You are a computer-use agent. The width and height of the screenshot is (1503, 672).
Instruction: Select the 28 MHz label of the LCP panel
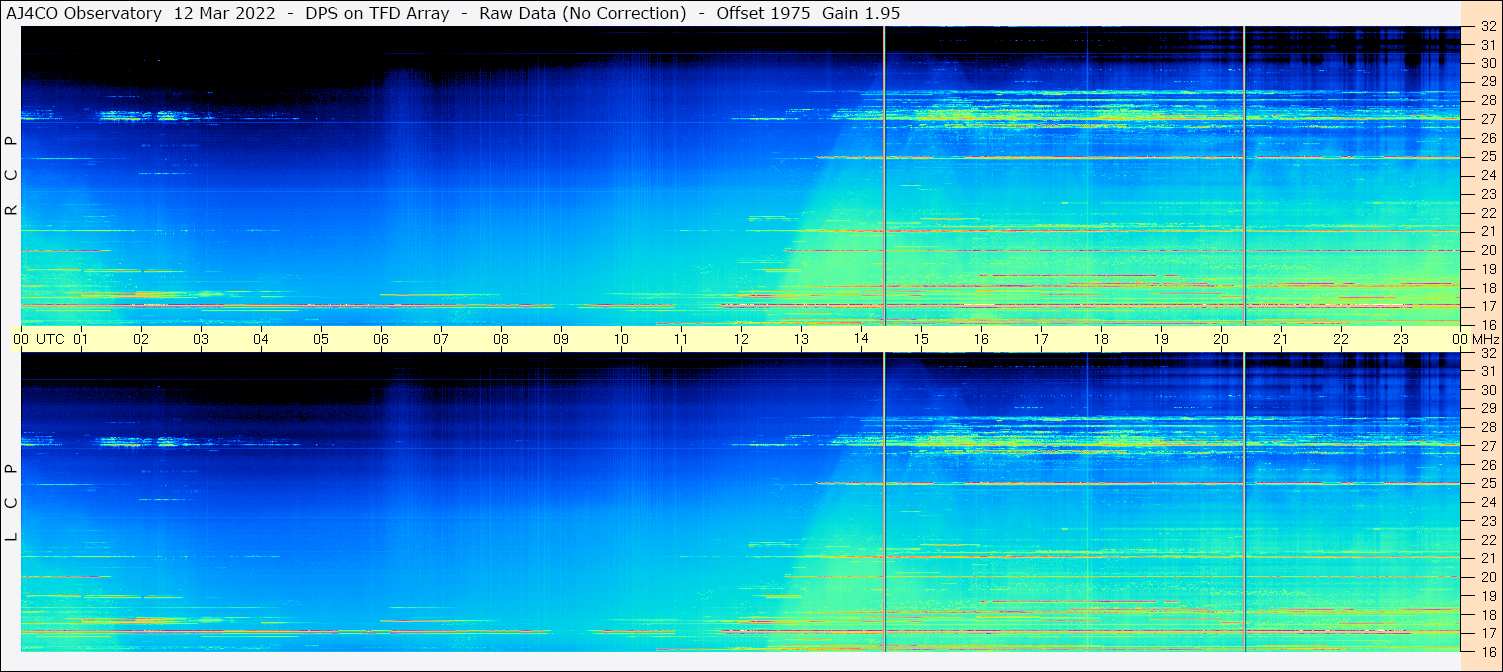pyautogui.click(x=1487, y=428)
